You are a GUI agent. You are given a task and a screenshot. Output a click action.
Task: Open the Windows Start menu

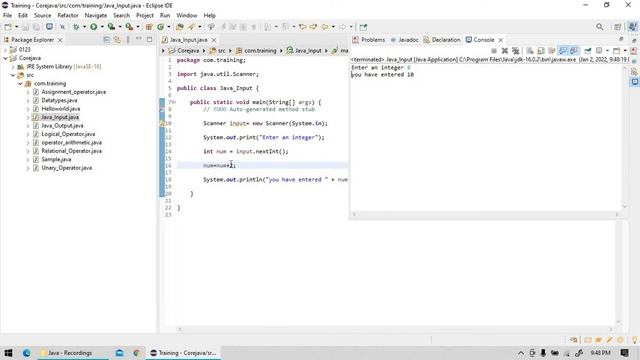click(x=8, y=353)
